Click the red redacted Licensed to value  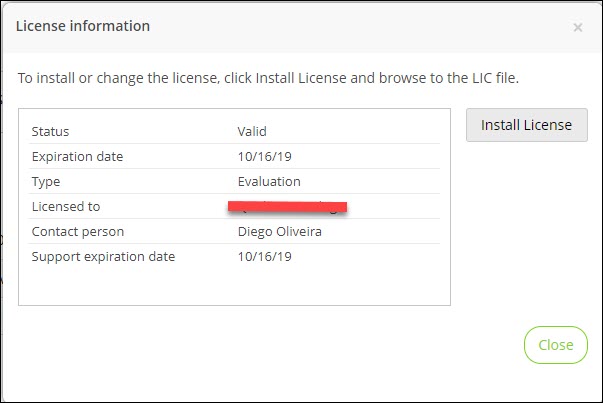[x=288, y=207]
